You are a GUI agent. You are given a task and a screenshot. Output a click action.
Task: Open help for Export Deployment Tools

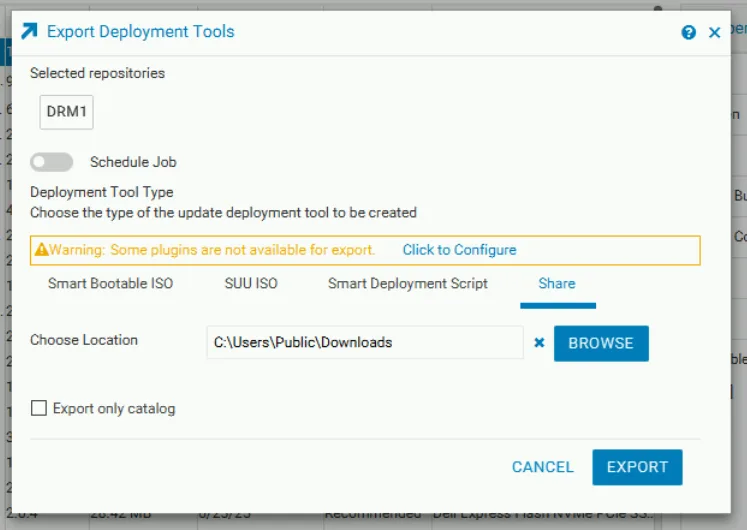[688, 33]
